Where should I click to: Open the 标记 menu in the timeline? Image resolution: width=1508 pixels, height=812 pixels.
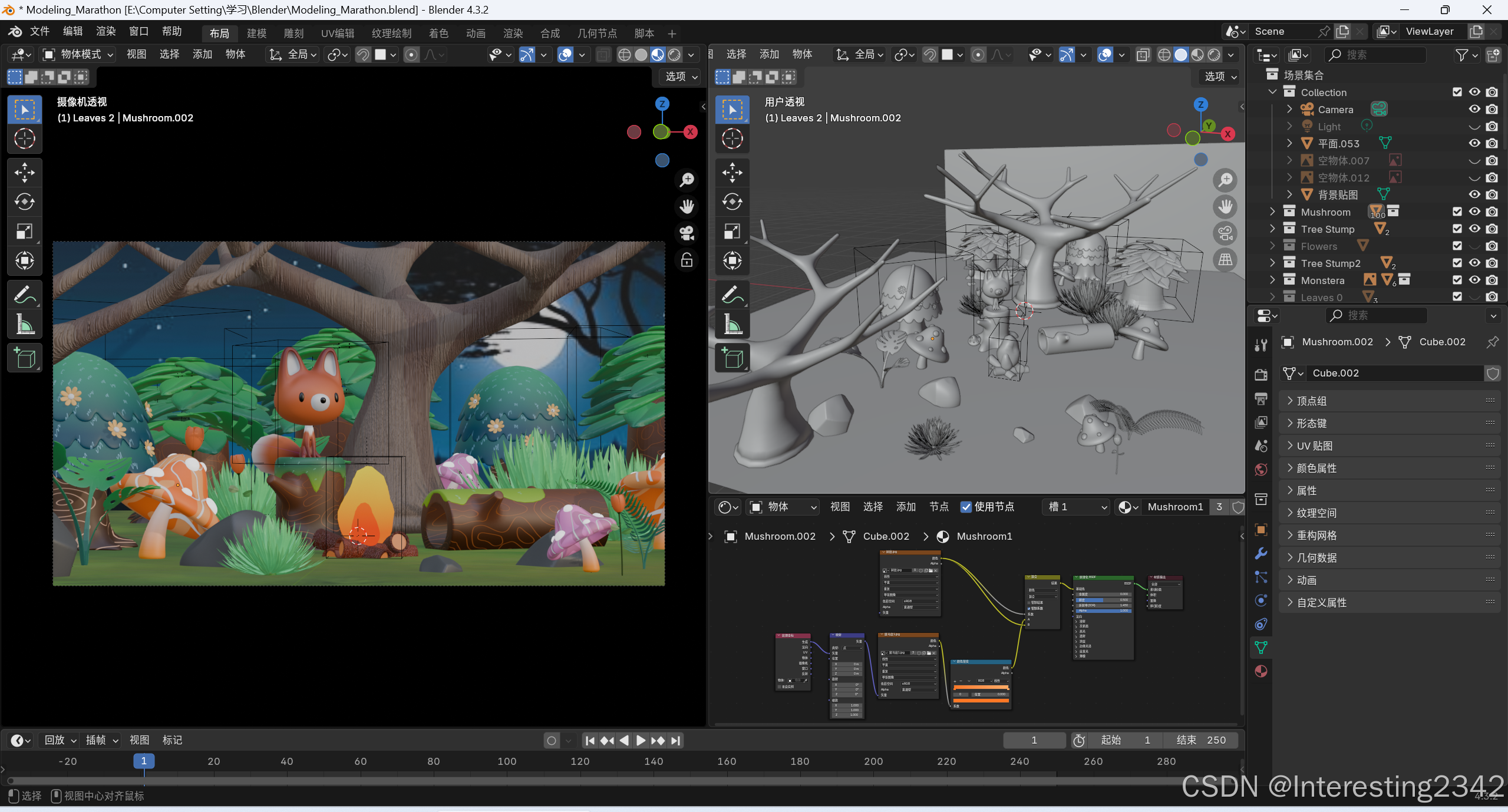(x=172, y=740)
